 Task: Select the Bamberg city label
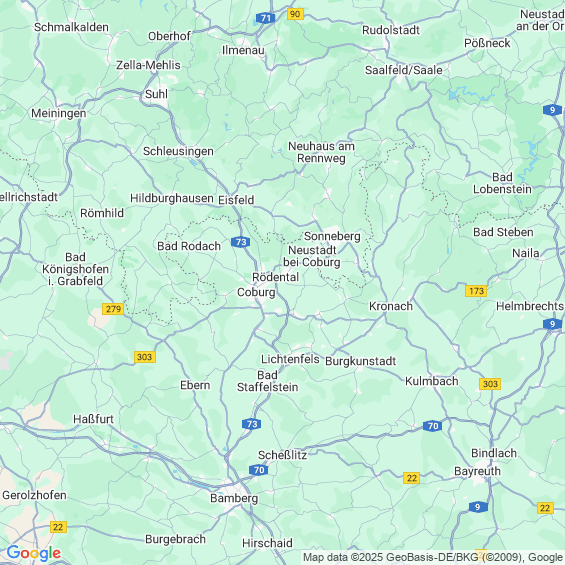point(234,498)
